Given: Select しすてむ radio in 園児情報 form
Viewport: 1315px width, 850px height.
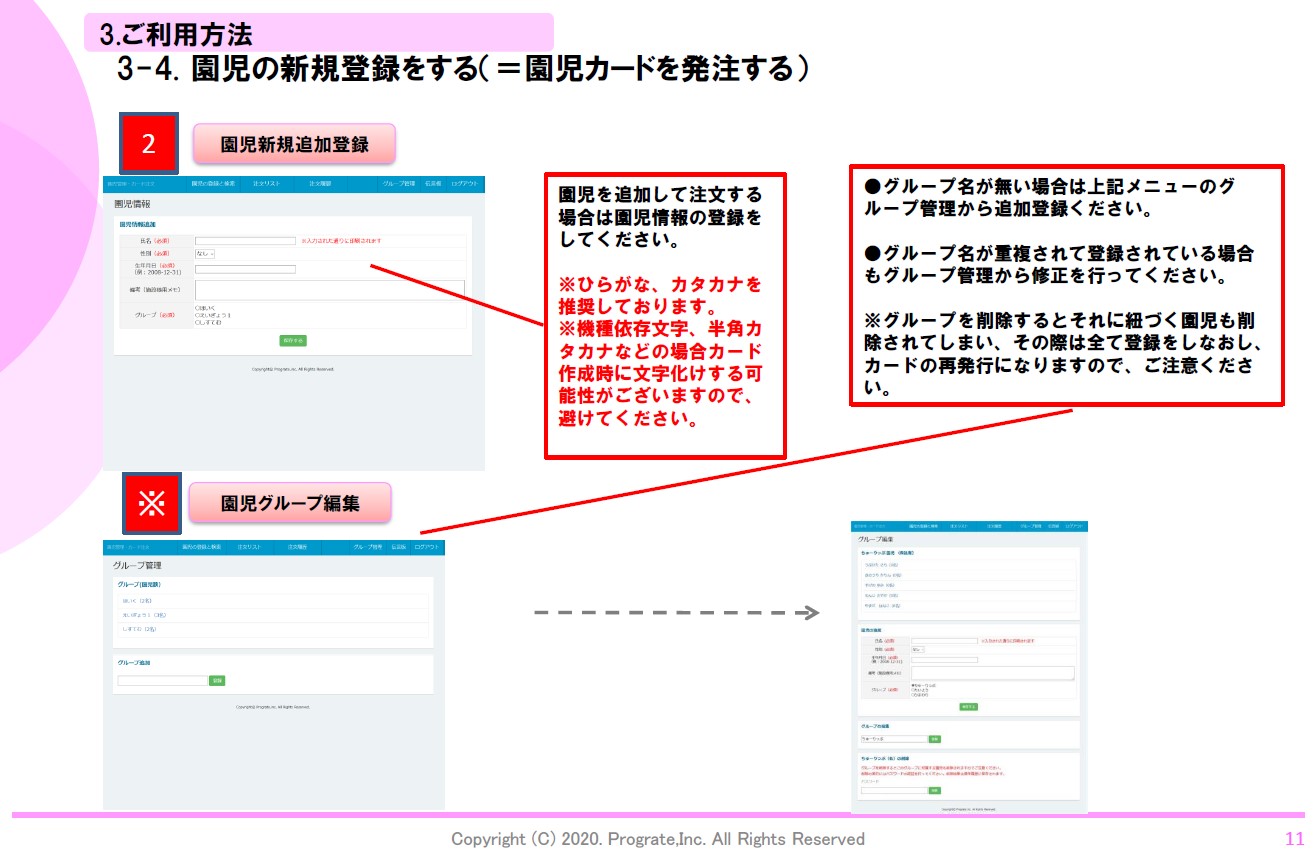Looking at the screenshot, I should pos(197,323).
